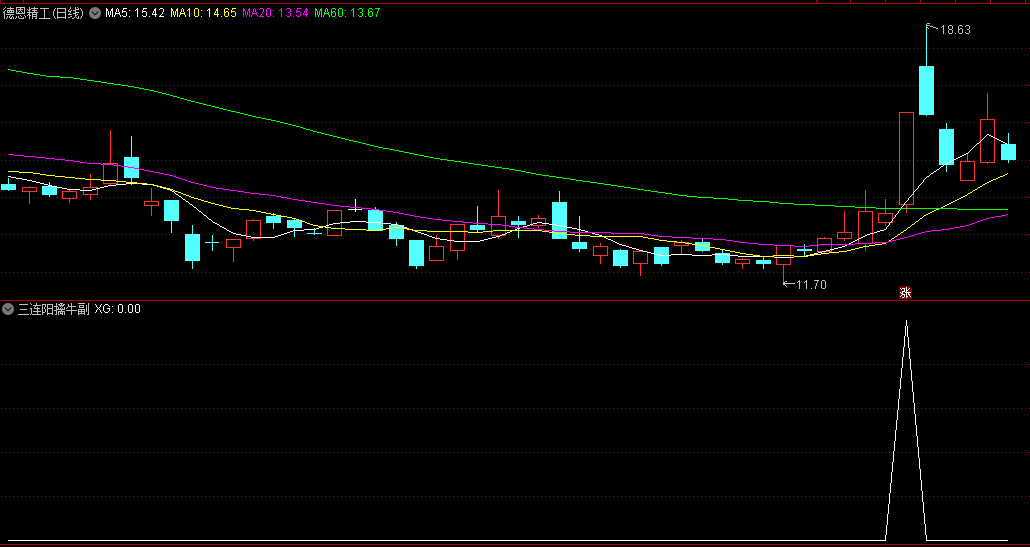
Task: Click the MA20: 13.54 label
Action: 275,12
